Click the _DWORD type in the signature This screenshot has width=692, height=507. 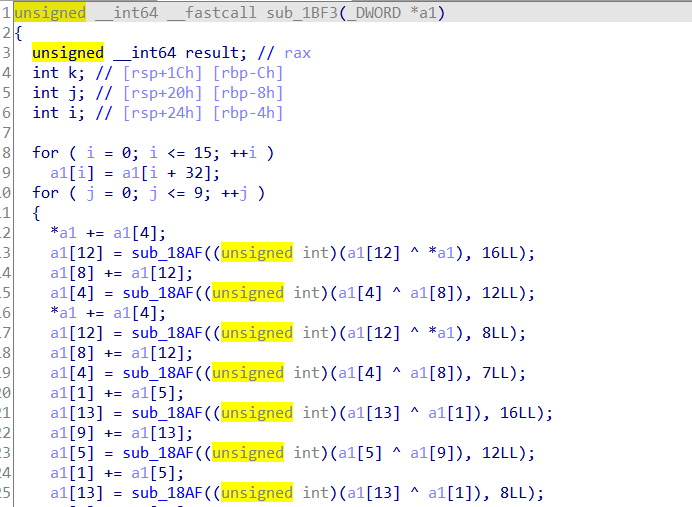pos(374,13)
